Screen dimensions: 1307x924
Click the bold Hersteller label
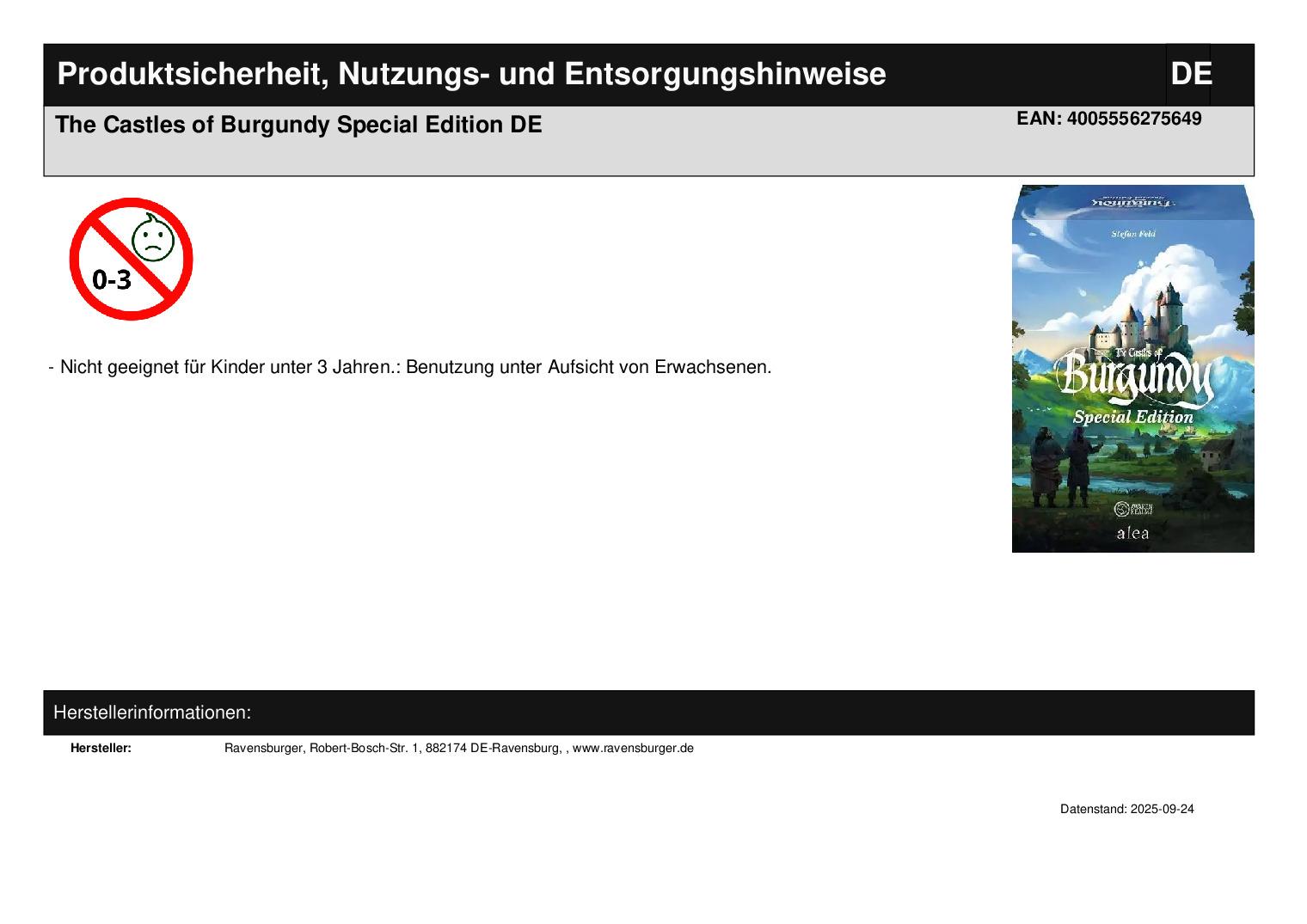click(x=101, y=748)
